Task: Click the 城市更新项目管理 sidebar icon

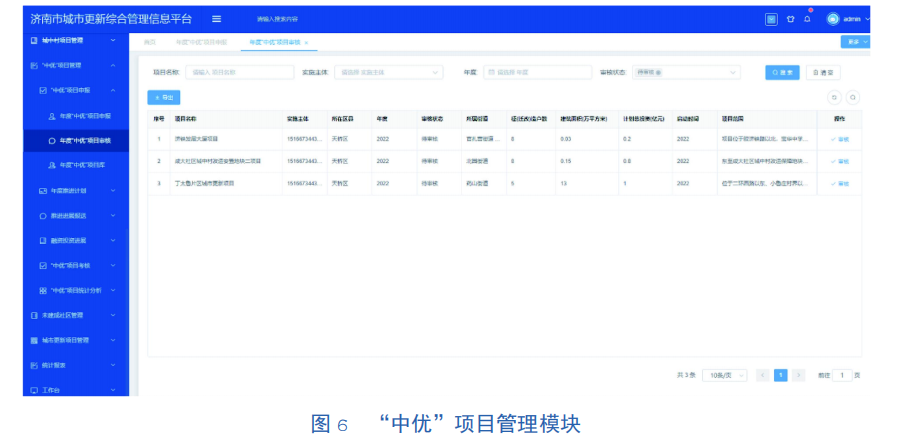Action: pos(34,341)
